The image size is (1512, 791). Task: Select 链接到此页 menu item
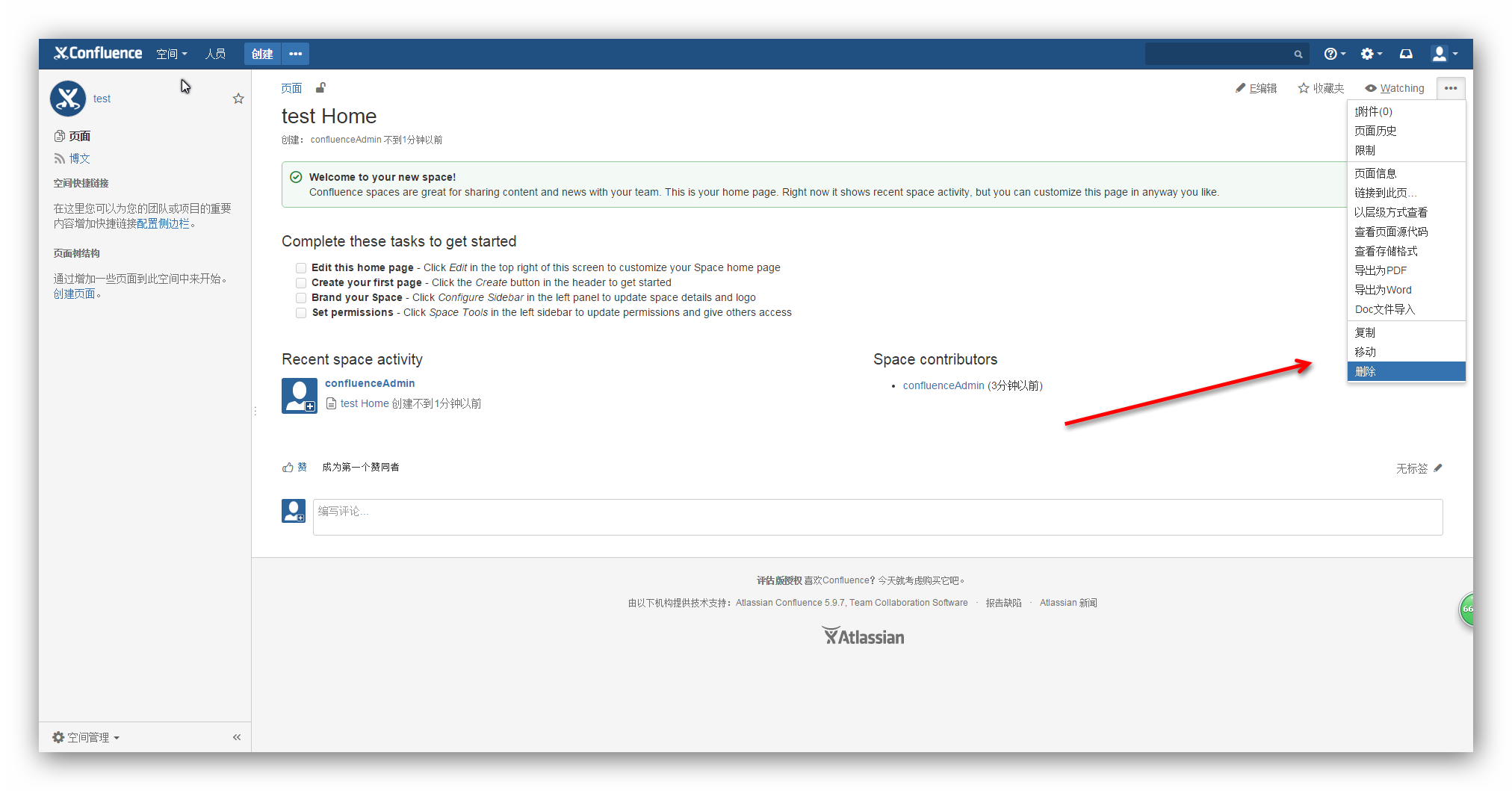tap(1406, 193)
